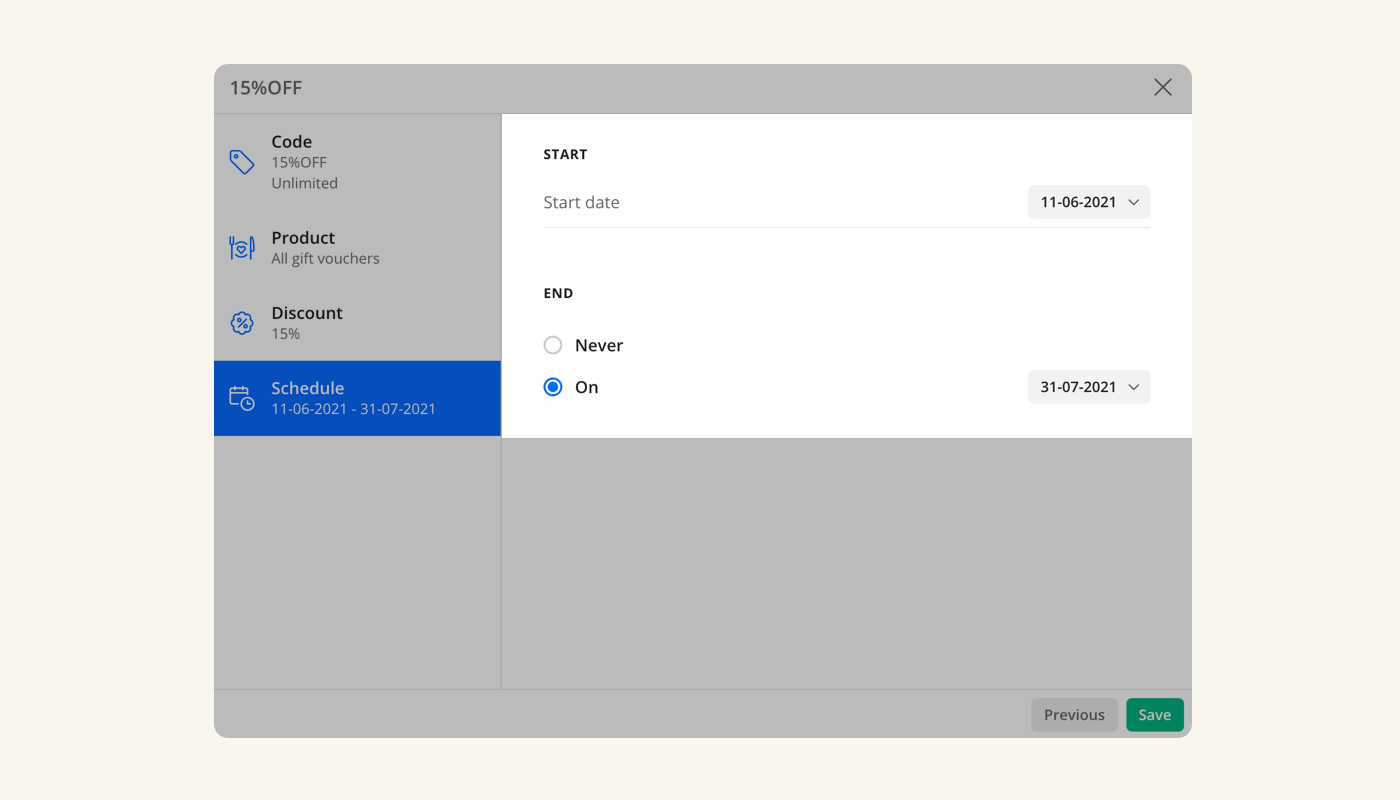Select the Never radio button

pos(553,345)
